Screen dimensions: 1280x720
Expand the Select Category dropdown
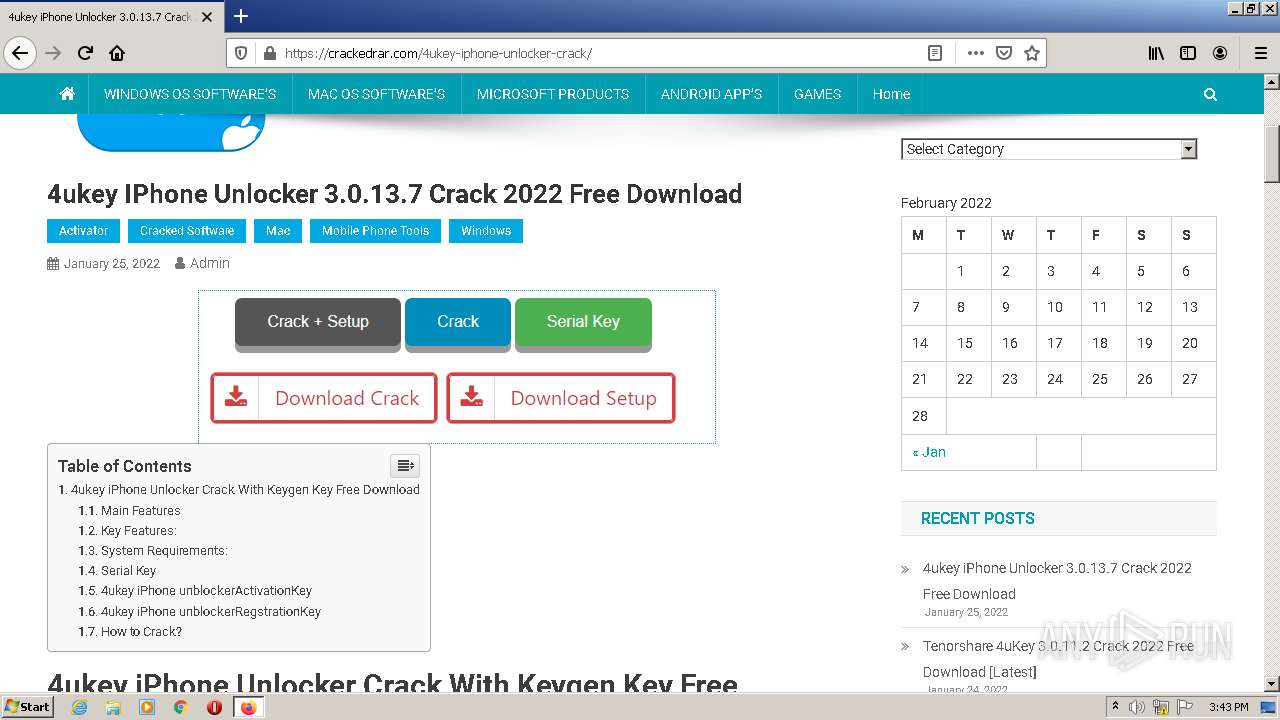click(1049, 149)
